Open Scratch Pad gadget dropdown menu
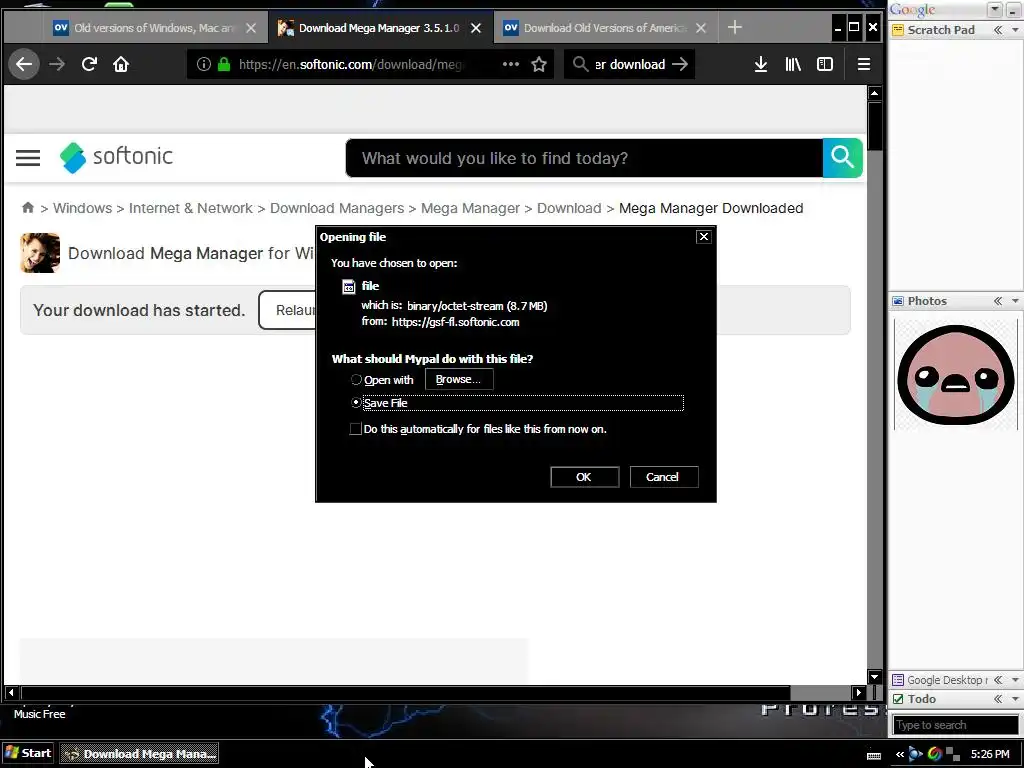This screenshot has height=768, width=1024. click(1015, 30)
